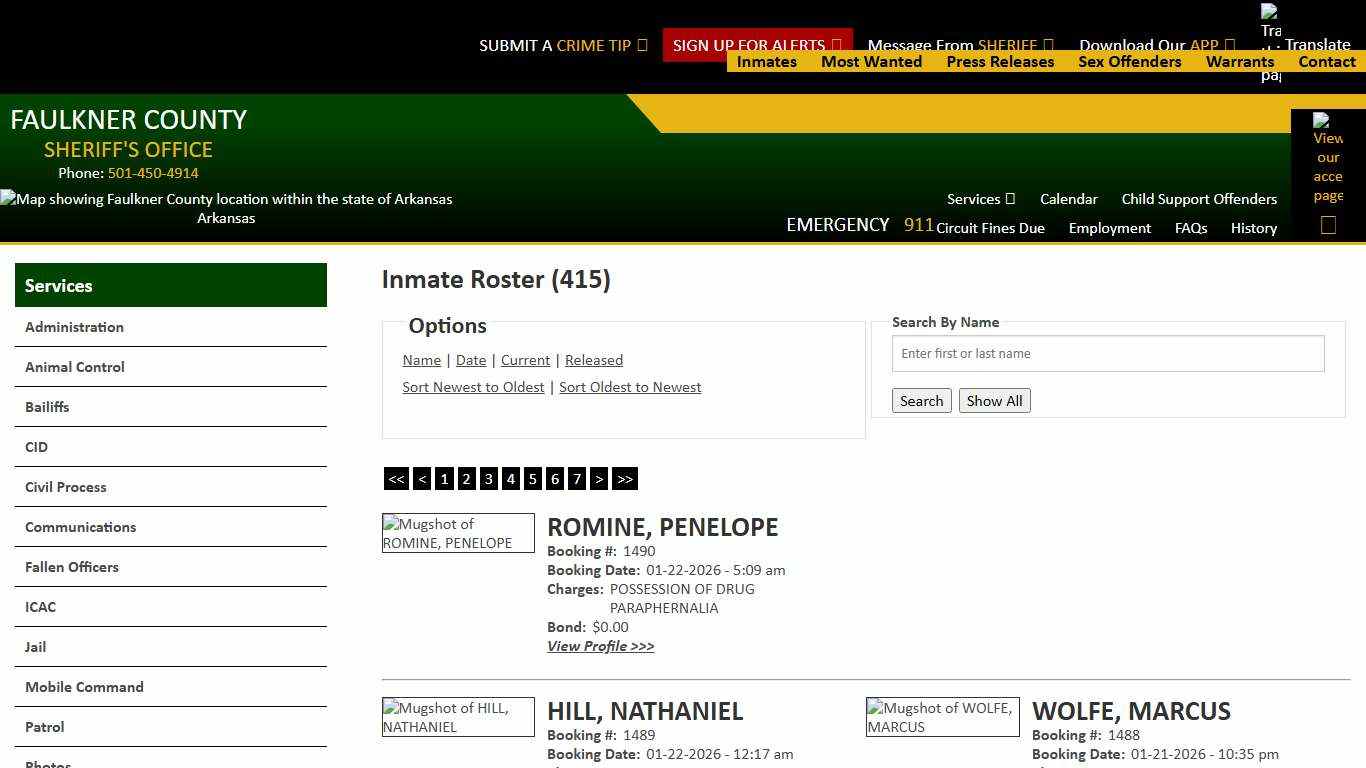The height and width of the screenshot is (768, 1366).
Task: Click the Show All button
Action: [x=994, y=400]
